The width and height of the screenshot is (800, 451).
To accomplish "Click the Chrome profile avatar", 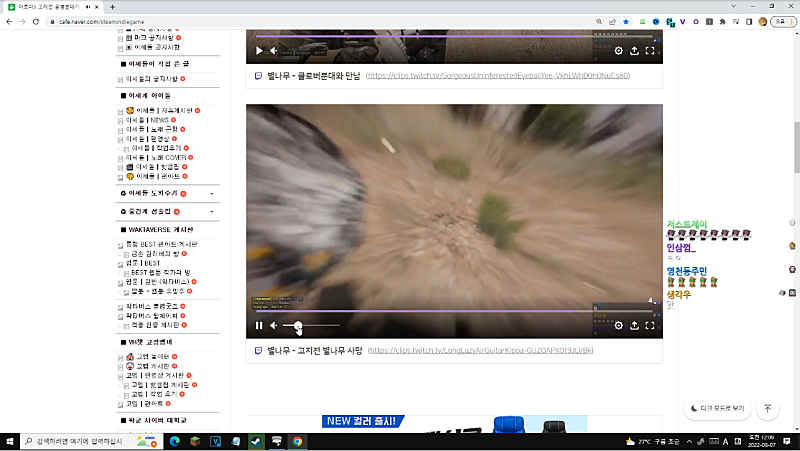I will pyautogui.click(x=763, y=21).
